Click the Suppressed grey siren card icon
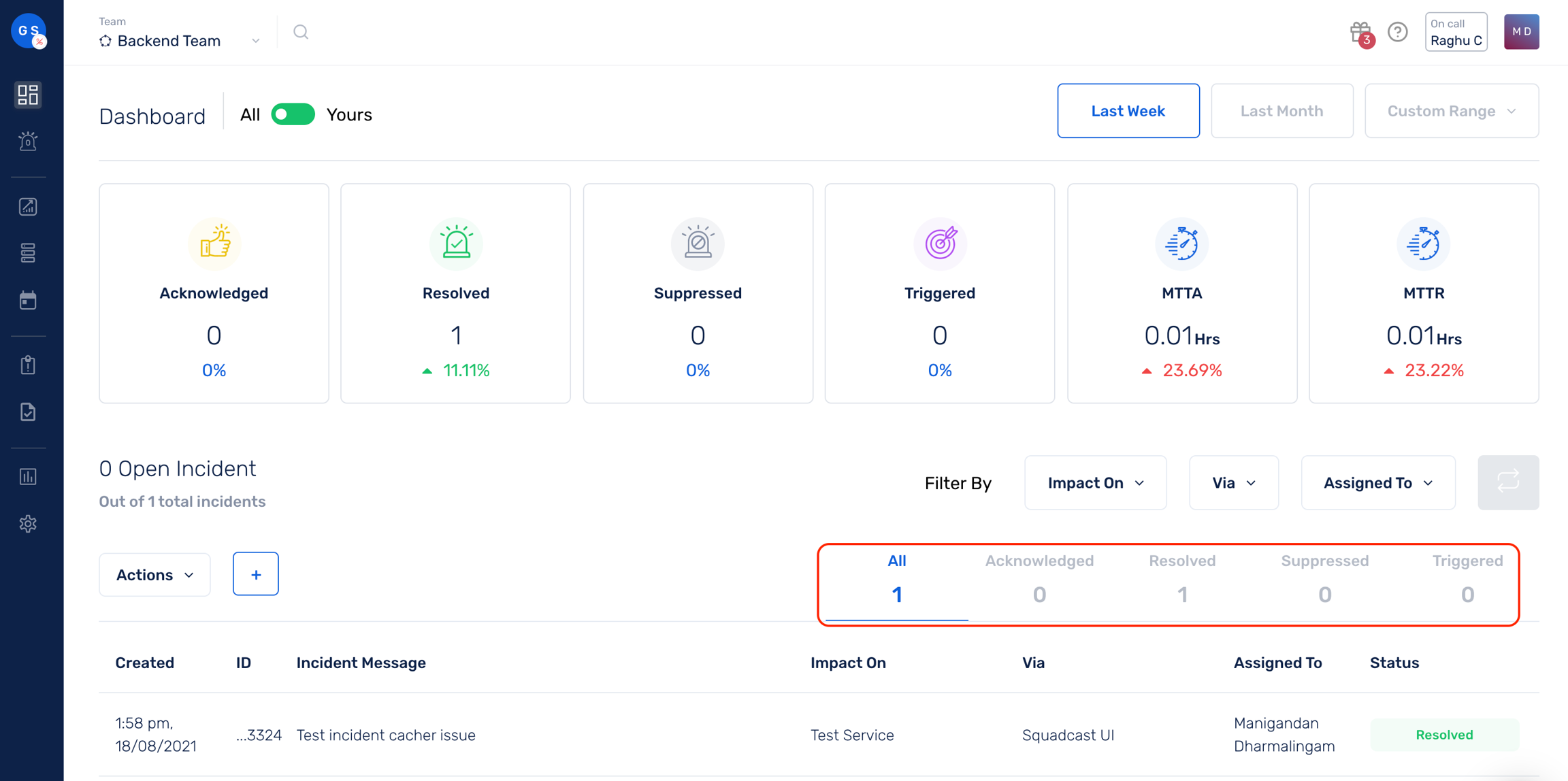Screen dimensions: 1568x781 tap(698, 243)
